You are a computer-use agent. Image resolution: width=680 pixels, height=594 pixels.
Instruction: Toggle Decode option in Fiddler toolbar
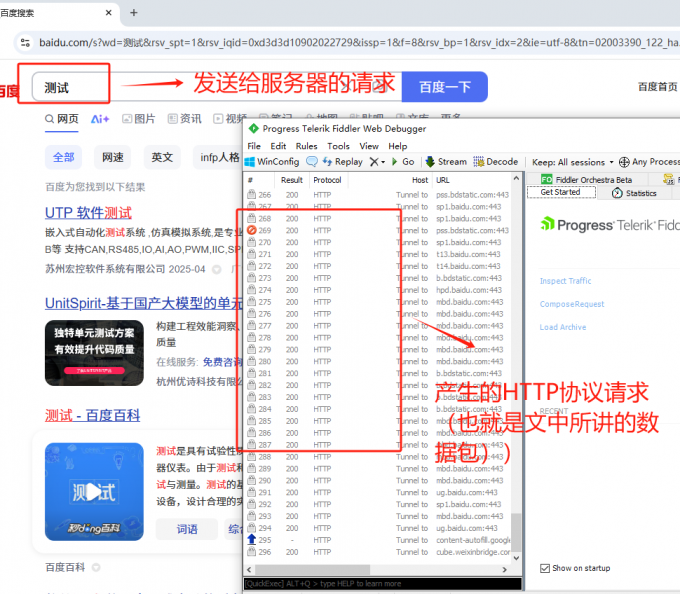(x=496, y=162)
